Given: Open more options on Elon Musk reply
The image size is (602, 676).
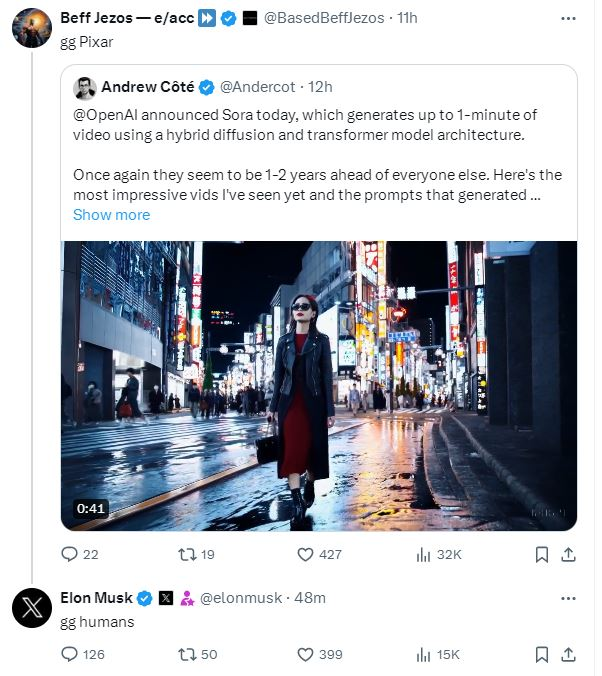Looking at the screenshot, I should [568, 598].
